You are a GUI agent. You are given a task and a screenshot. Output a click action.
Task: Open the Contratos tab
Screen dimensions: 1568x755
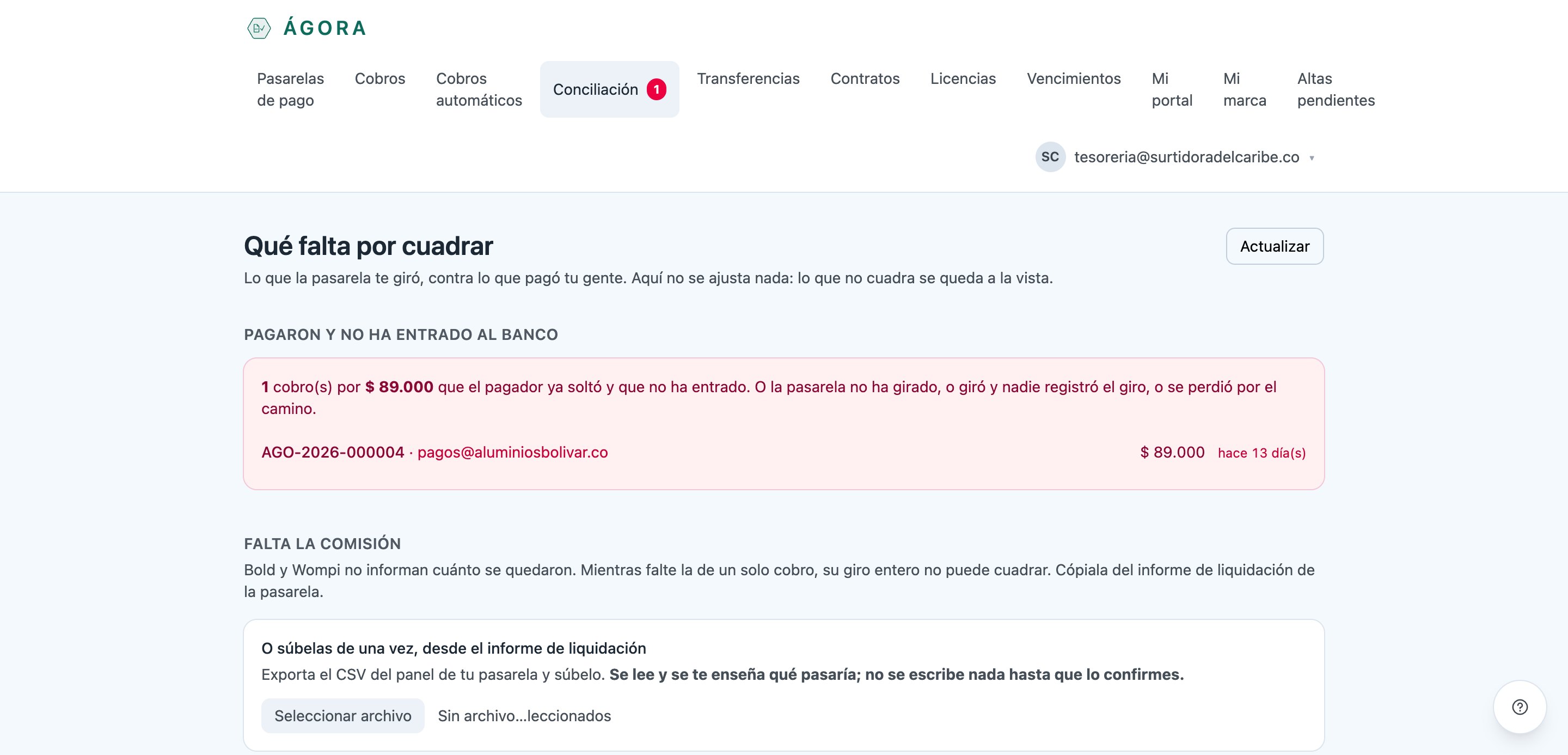(x=865, y=78)
